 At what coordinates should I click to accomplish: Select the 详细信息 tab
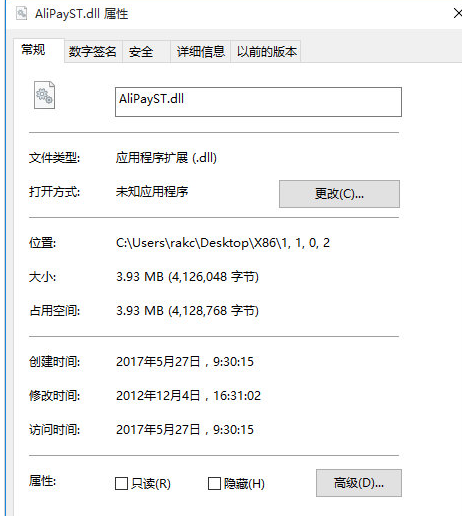point(201,52)
